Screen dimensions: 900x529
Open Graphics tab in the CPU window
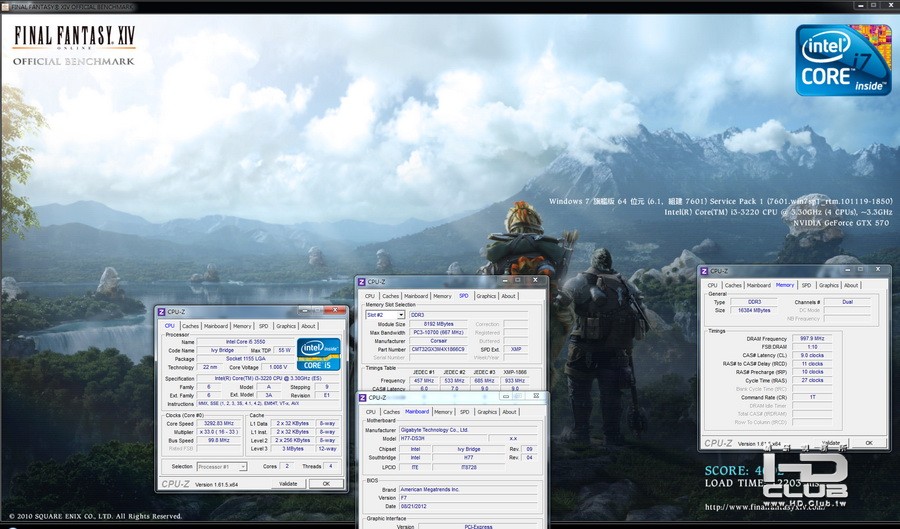[286, 326]
